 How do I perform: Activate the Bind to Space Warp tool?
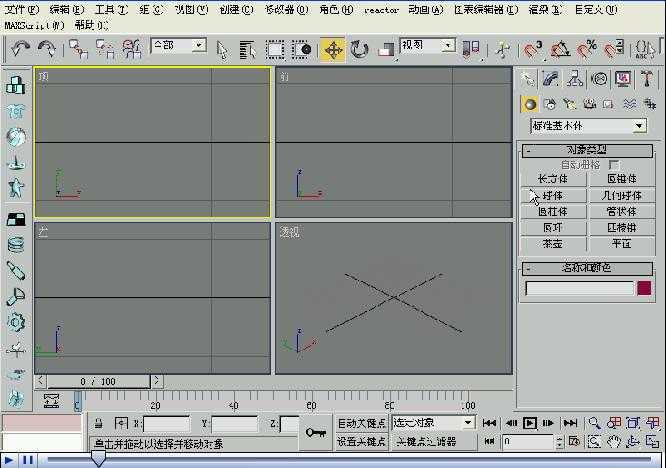pyautogui.click(x=132, y=49)
